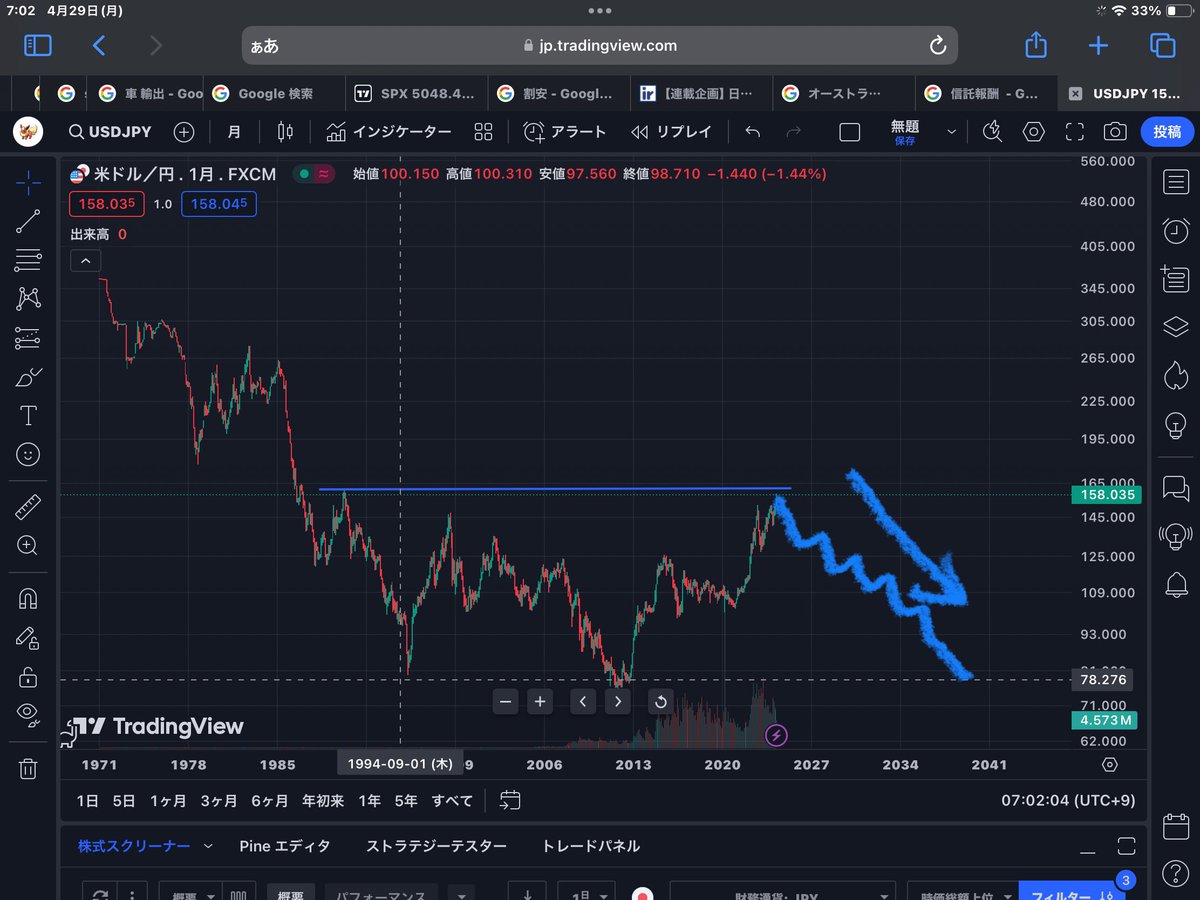The height and width of the screenshot is (900, 1200).
Task: Open the alerts clock panel
Action: coord(1176,231)
